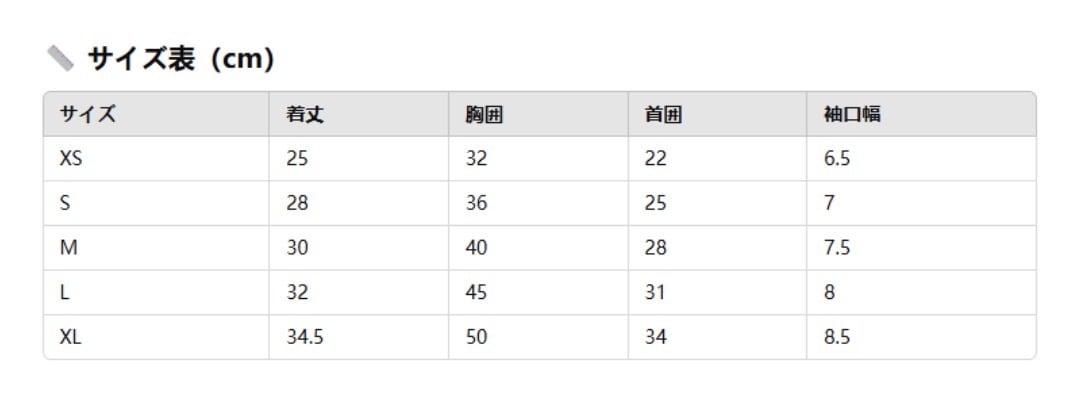Click the XS chest value 32
This screenshot has width=1071, height=412.
tap(476, 159)
